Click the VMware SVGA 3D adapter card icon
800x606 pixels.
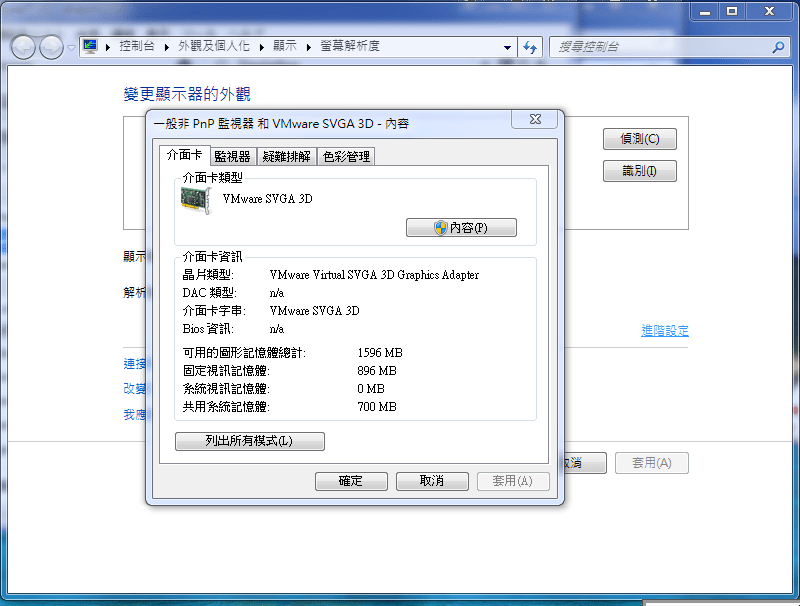click(196, 200)
